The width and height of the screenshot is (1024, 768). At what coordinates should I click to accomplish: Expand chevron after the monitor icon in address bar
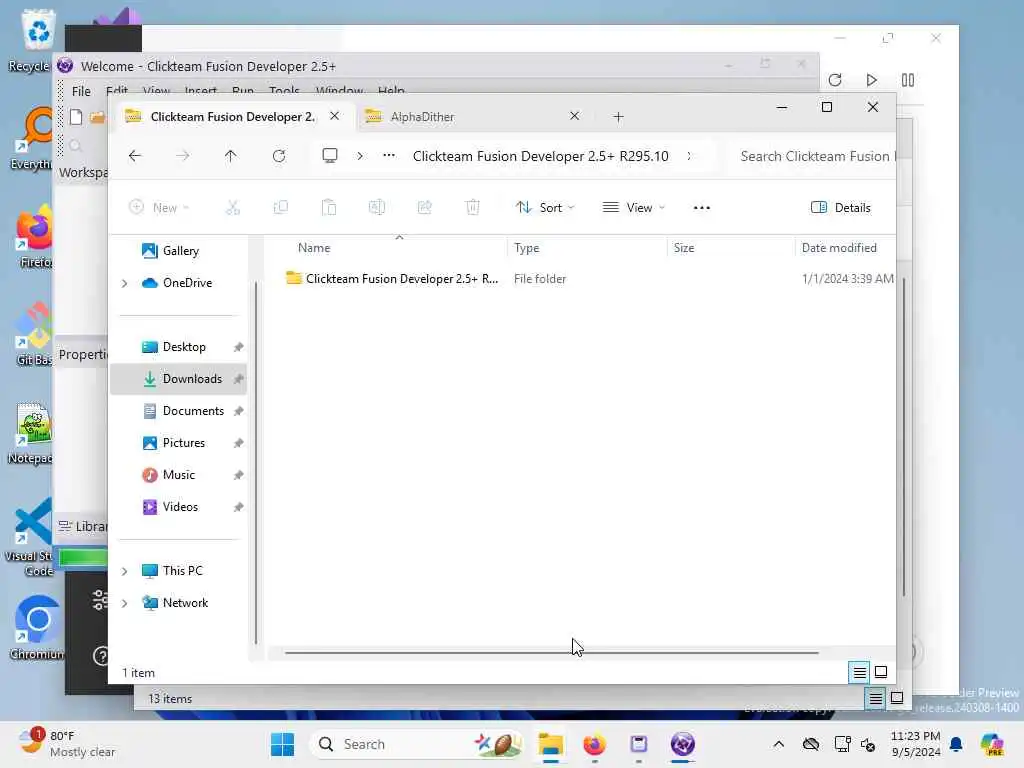point(360,156)
